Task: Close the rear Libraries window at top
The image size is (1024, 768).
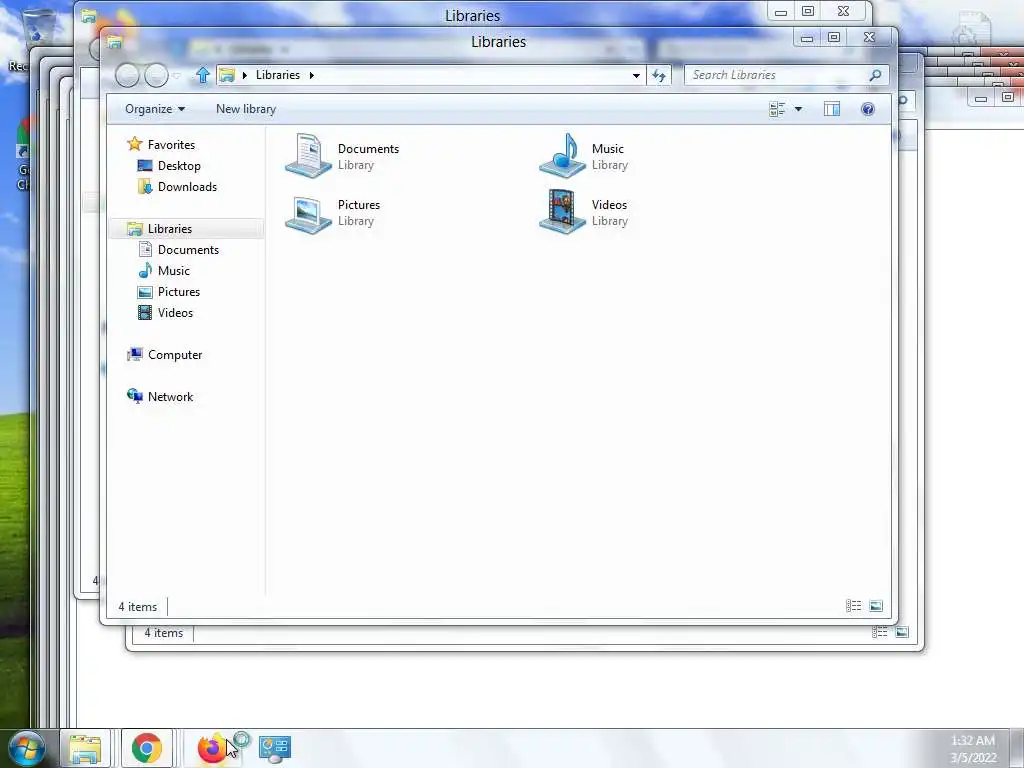Action: coord(843,11)
